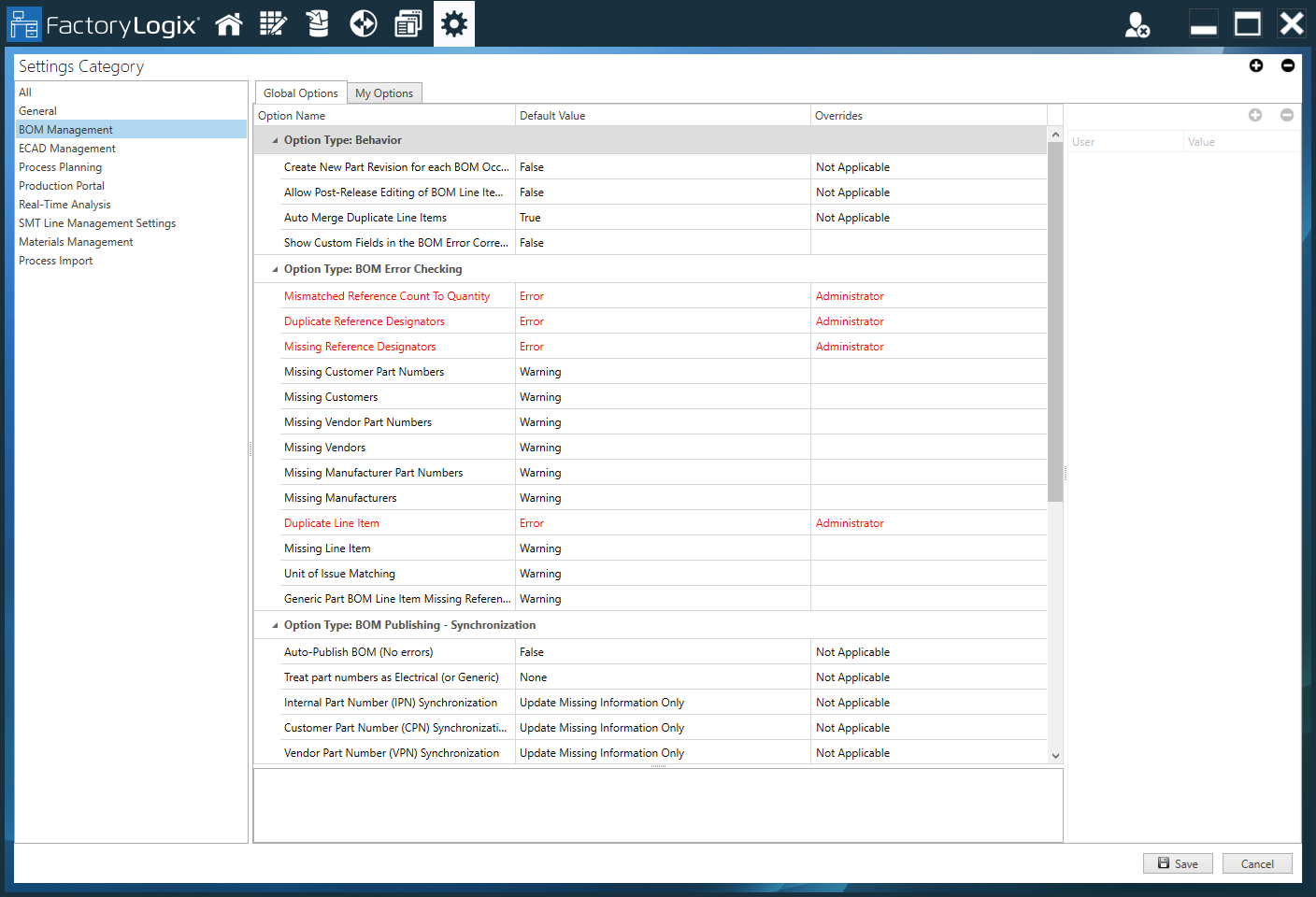The height and width of the screenshot is (897, 1316).
Task: Open the stacked windows icon in toolbar
Action: [408, 24]
